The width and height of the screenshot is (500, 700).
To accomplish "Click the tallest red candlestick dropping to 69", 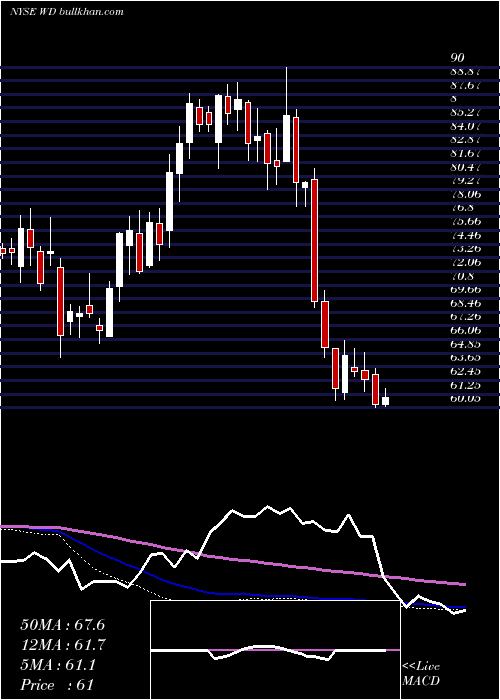I will pos(315,240).
